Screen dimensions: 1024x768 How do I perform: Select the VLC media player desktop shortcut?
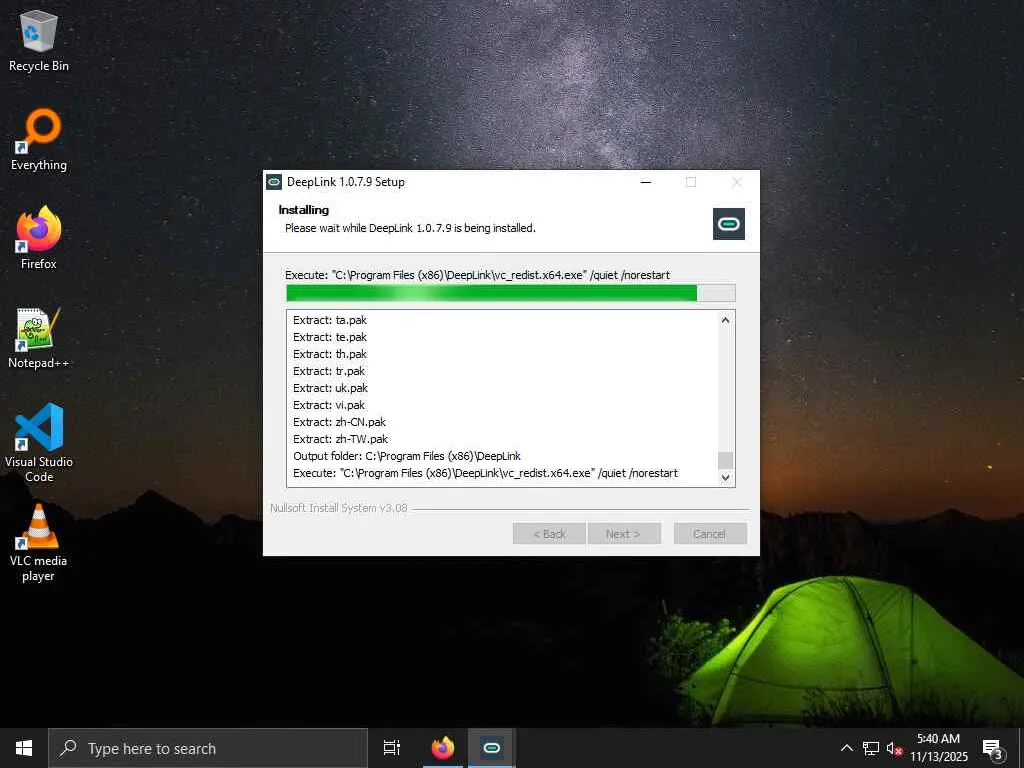39,543
